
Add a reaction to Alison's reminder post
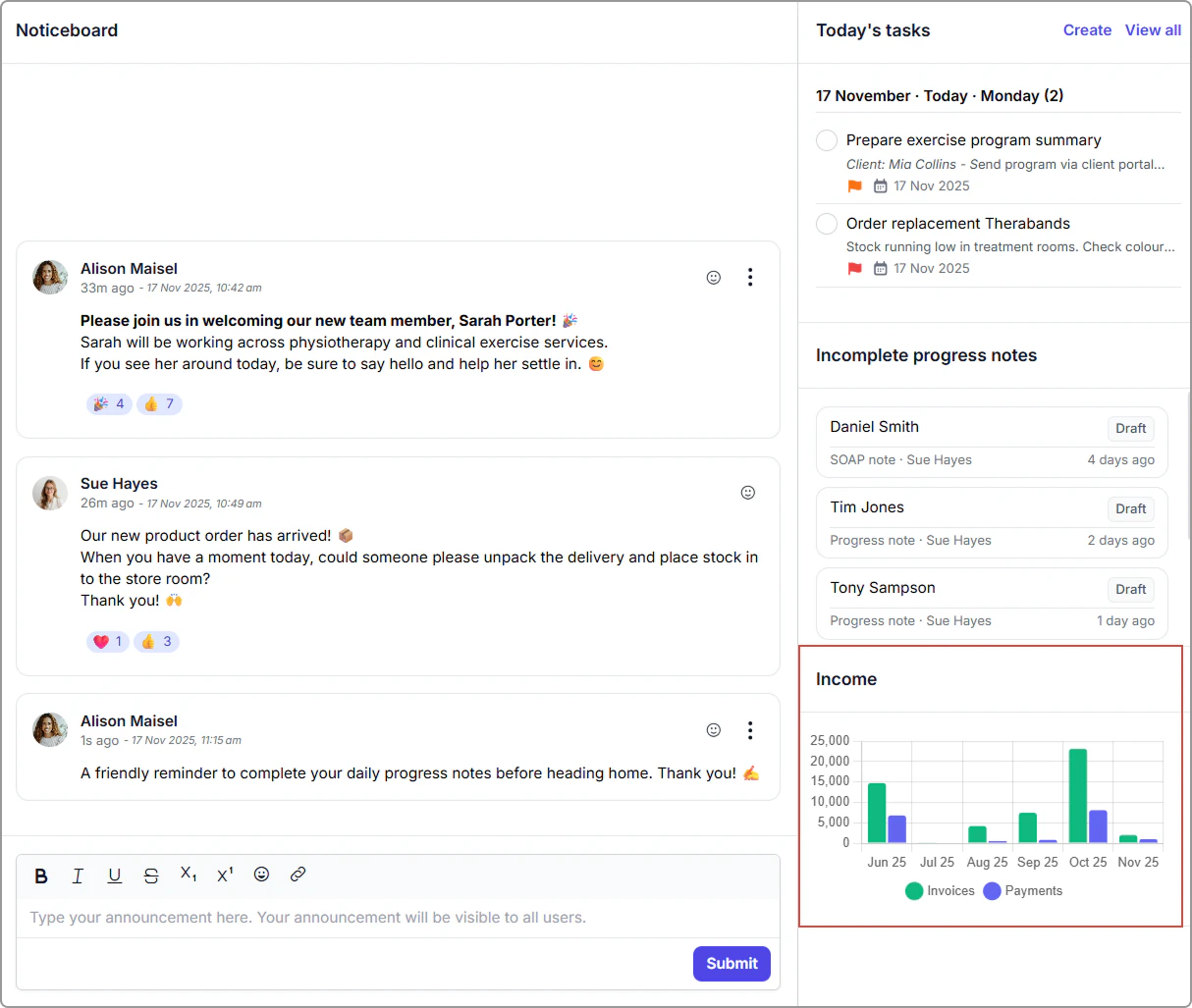[714, 730]
